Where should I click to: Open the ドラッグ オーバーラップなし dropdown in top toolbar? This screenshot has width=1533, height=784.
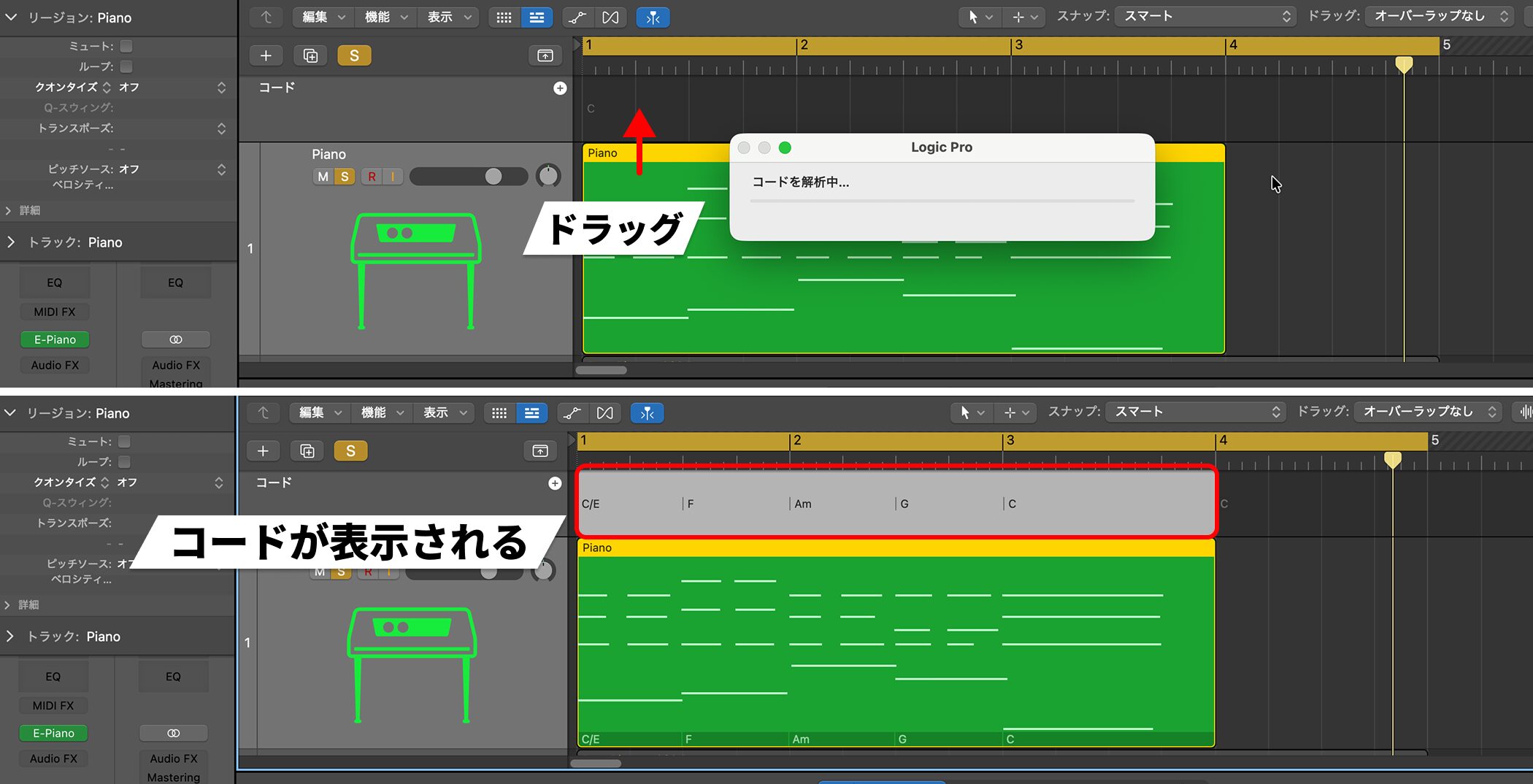pos(1439,16)
